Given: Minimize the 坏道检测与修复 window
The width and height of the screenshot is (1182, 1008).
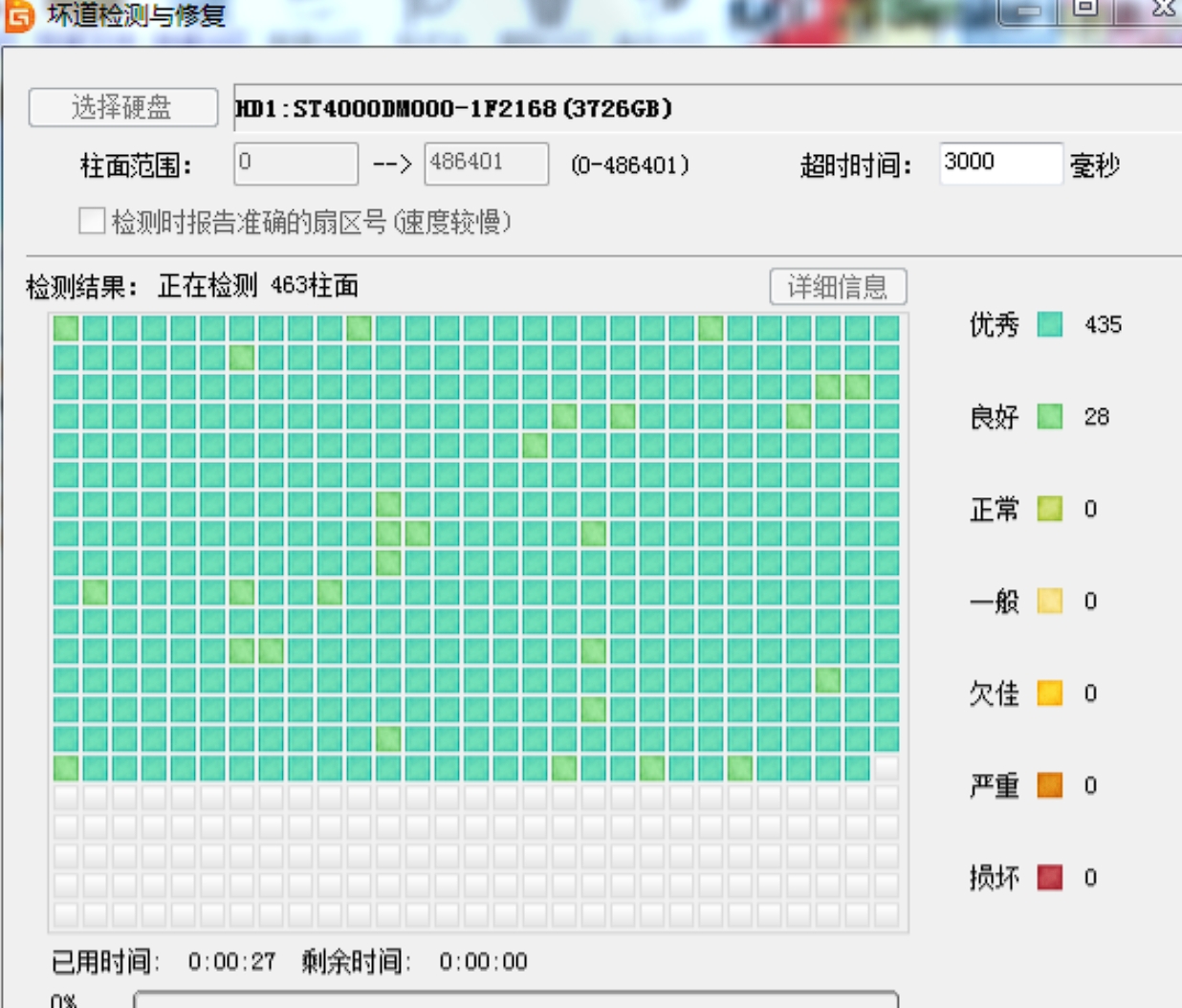Looking at the screenshot, I should (1028, 10).
